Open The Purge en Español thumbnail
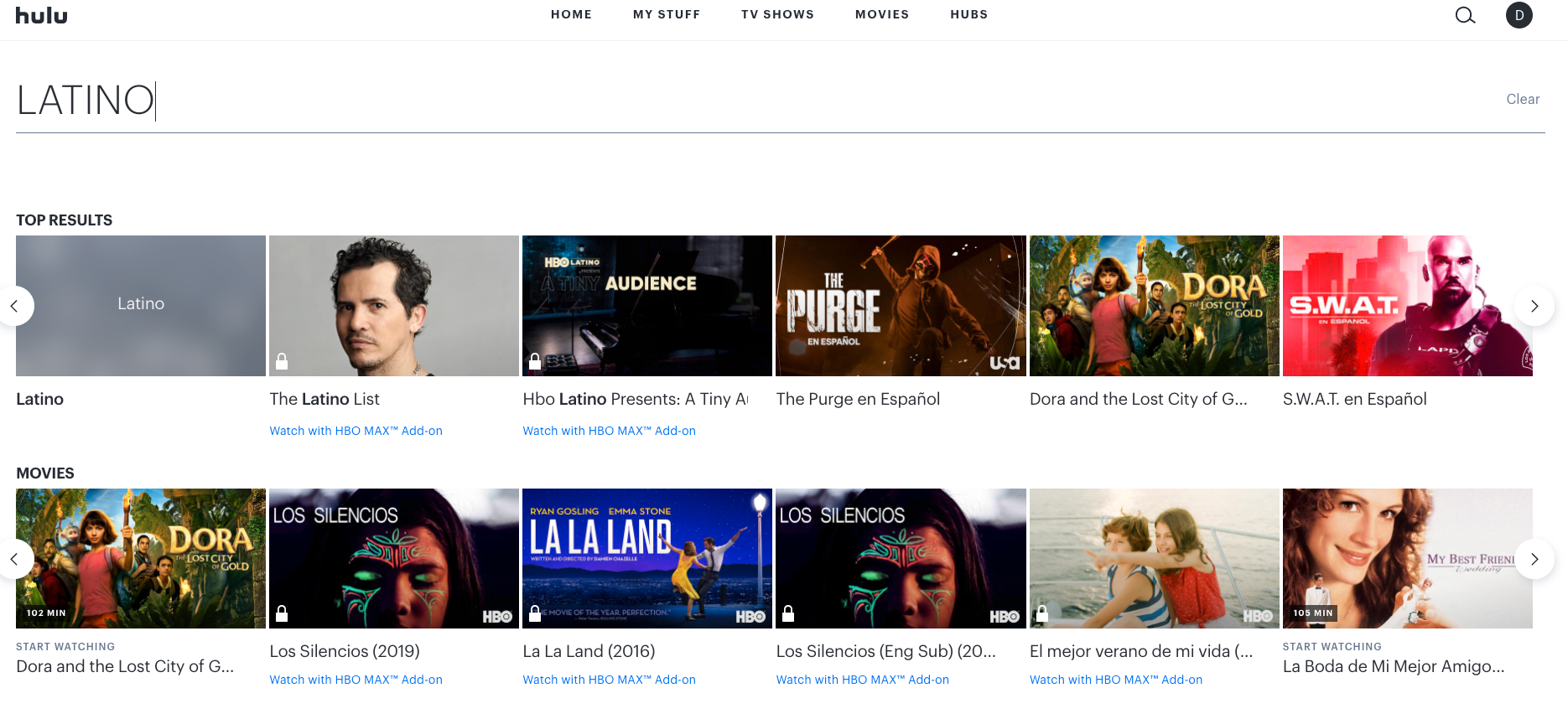The image size is (1568, 719). [900, 306]
